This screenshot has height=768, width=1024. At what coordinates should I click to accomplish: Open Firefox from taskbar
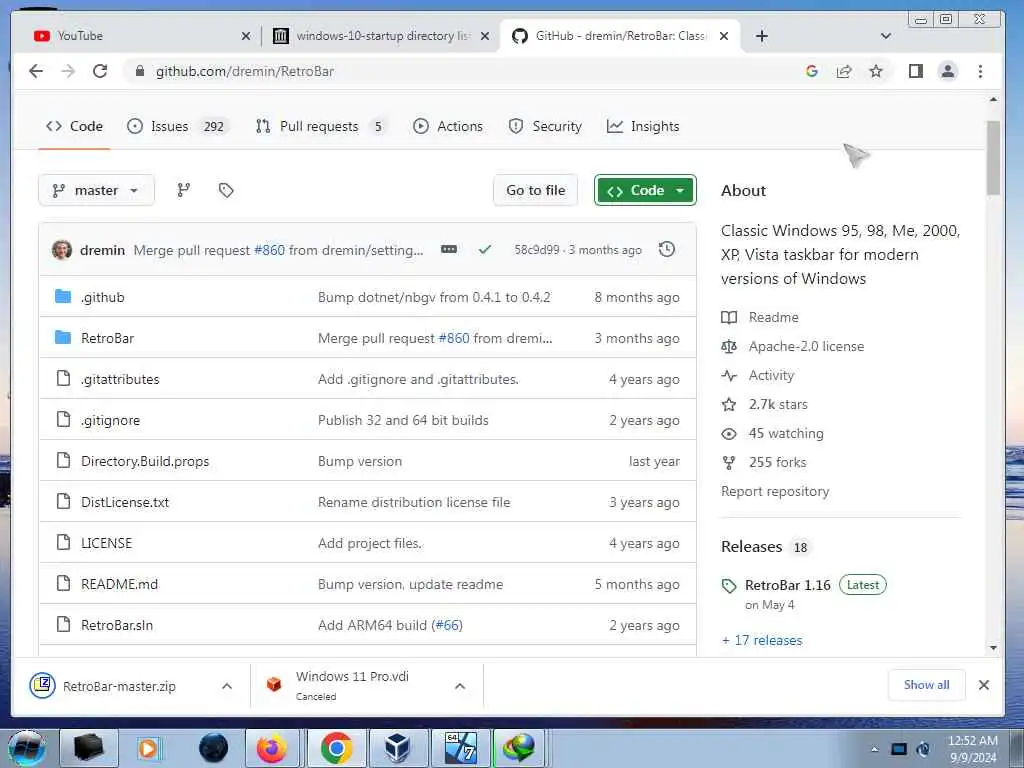point(272,748)
